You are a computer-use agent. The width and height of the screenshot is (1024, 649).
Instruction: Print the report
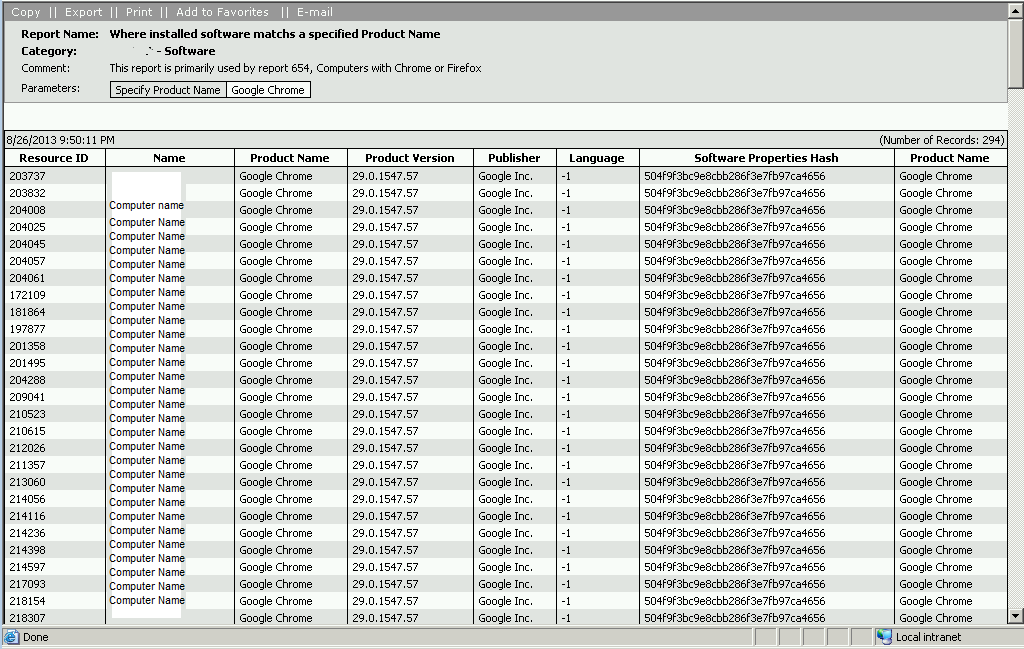point(138,12)
